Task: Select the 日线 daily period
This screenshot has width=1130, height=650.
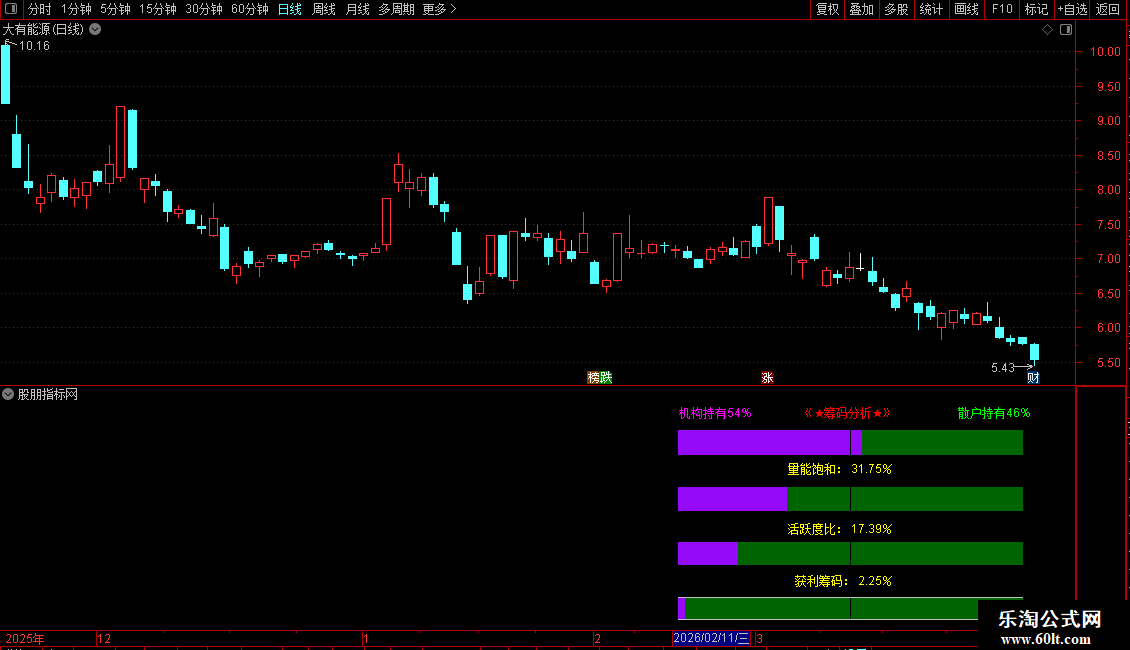Action: click(x=290, y=9)
